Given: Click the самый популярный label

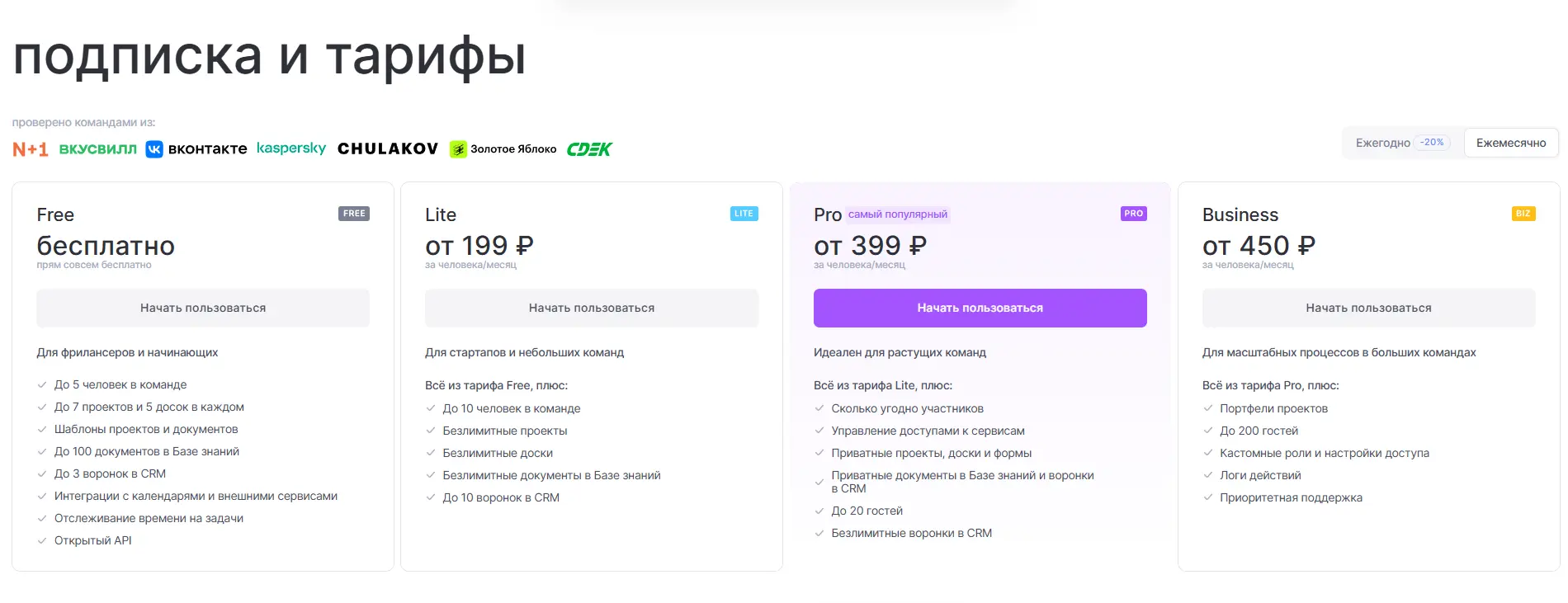Looking at the screenshot, I should pos(897,214).
